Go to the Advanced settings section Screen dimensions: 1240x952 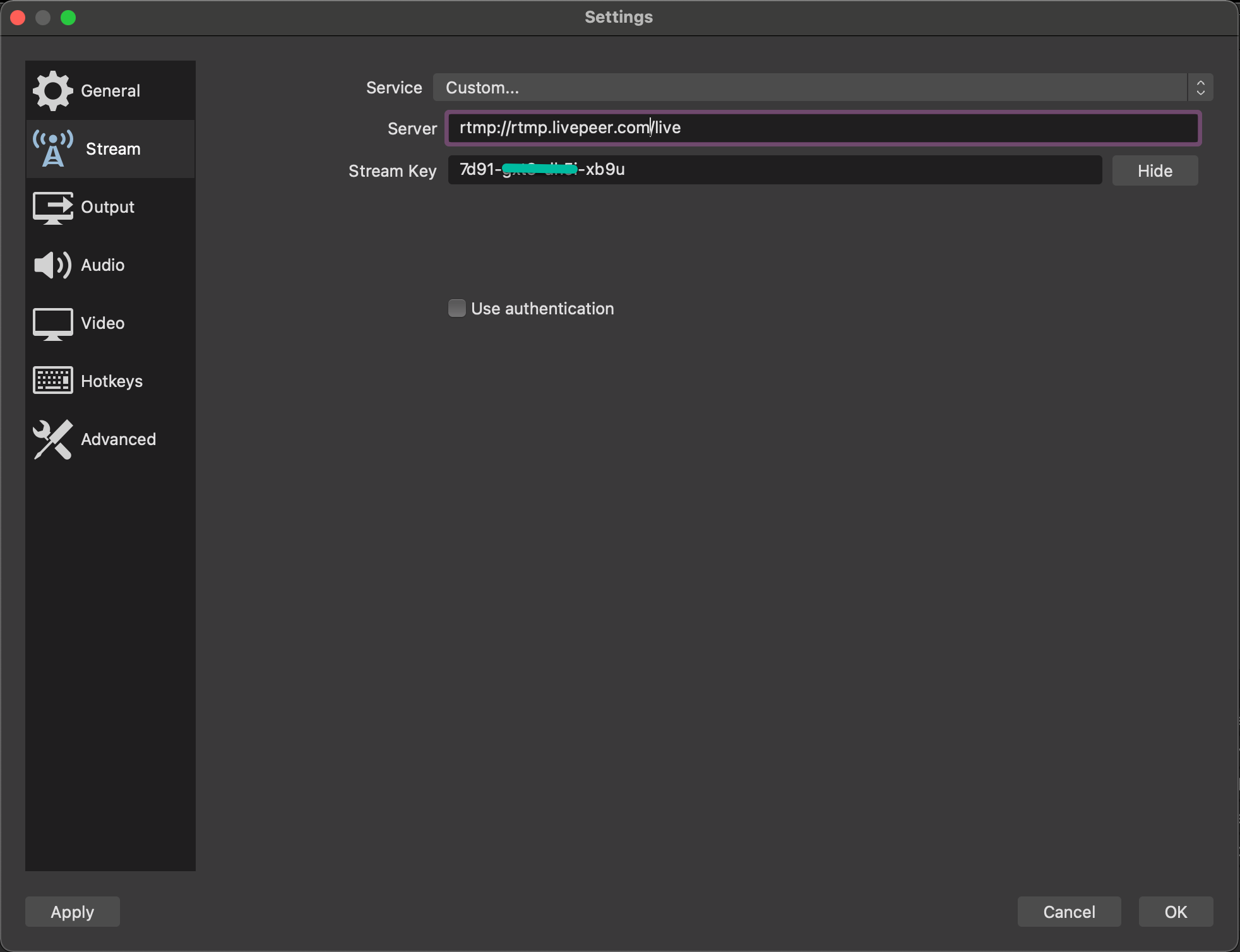coord(118,439)
